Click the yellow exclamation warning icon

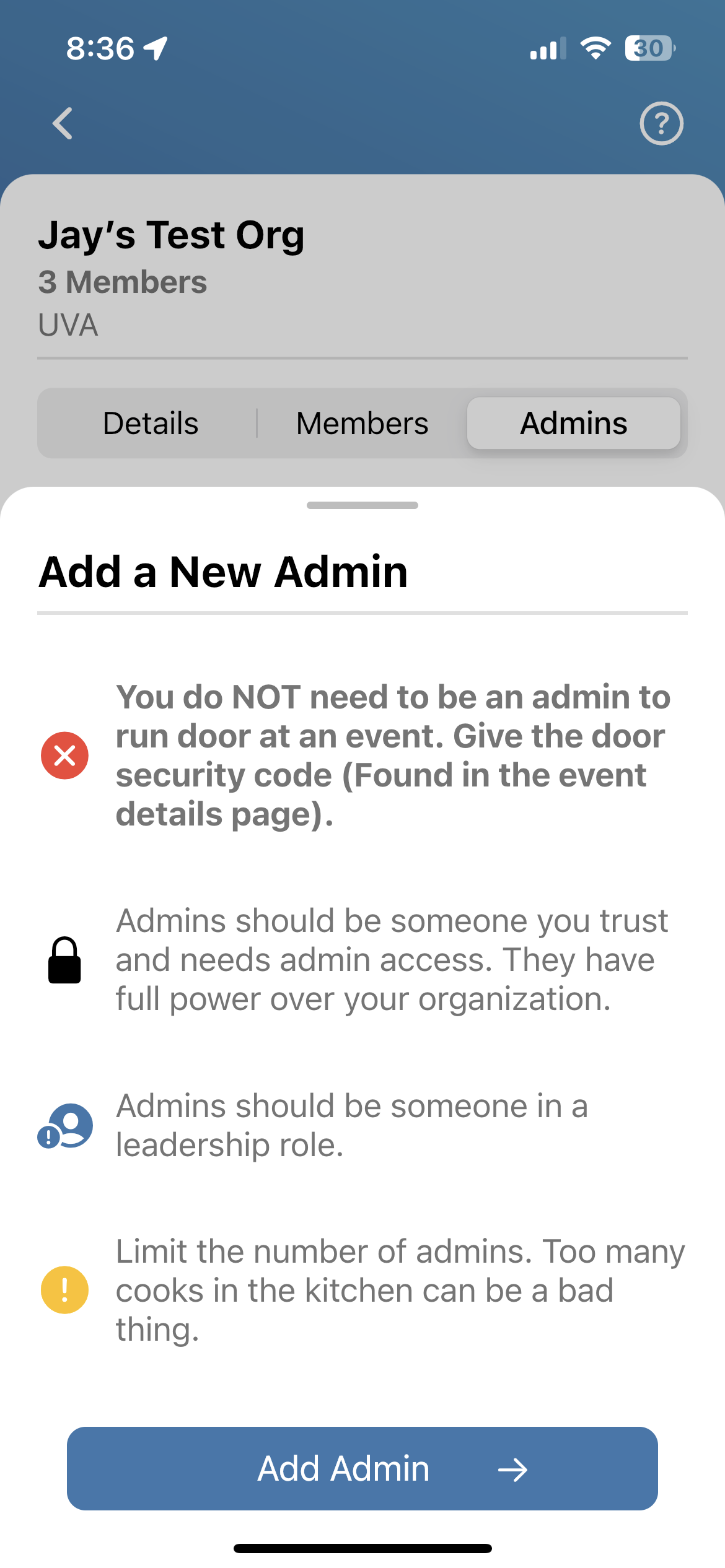tap(64, 1290)
